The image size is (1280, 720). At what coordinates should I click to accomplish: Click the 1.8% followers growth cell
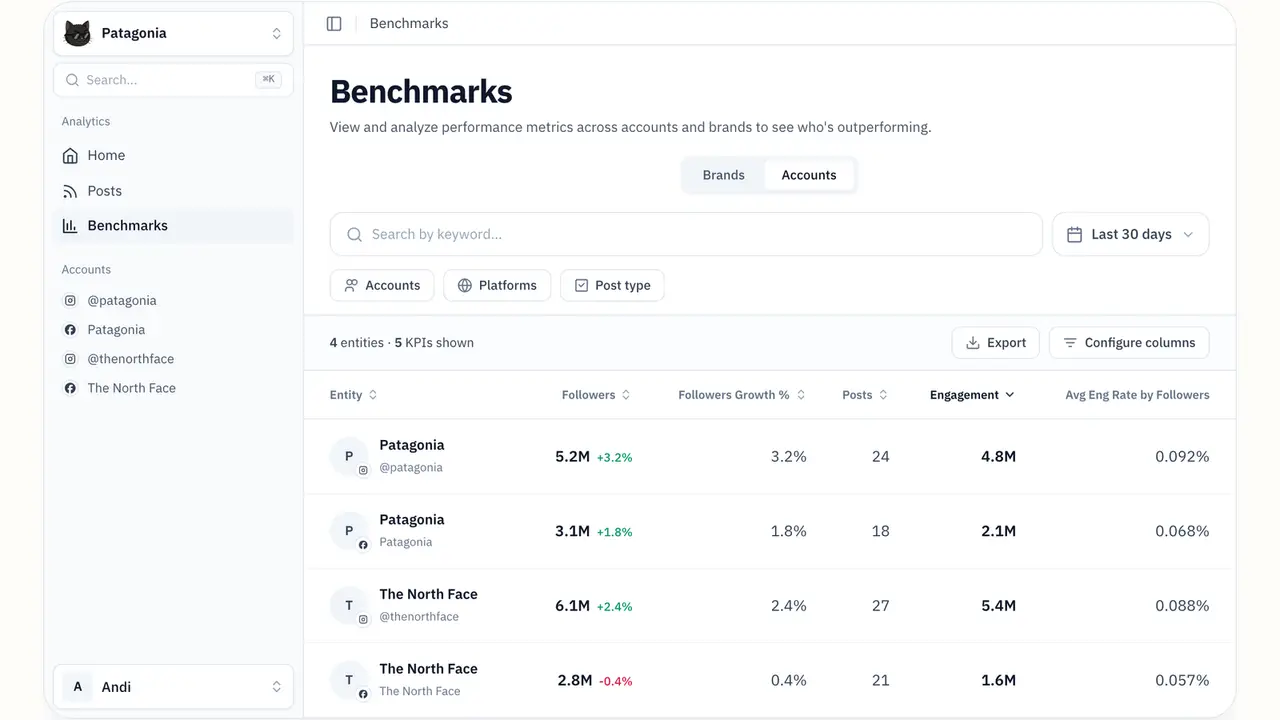pyautogui.click(x=789, y=531)
